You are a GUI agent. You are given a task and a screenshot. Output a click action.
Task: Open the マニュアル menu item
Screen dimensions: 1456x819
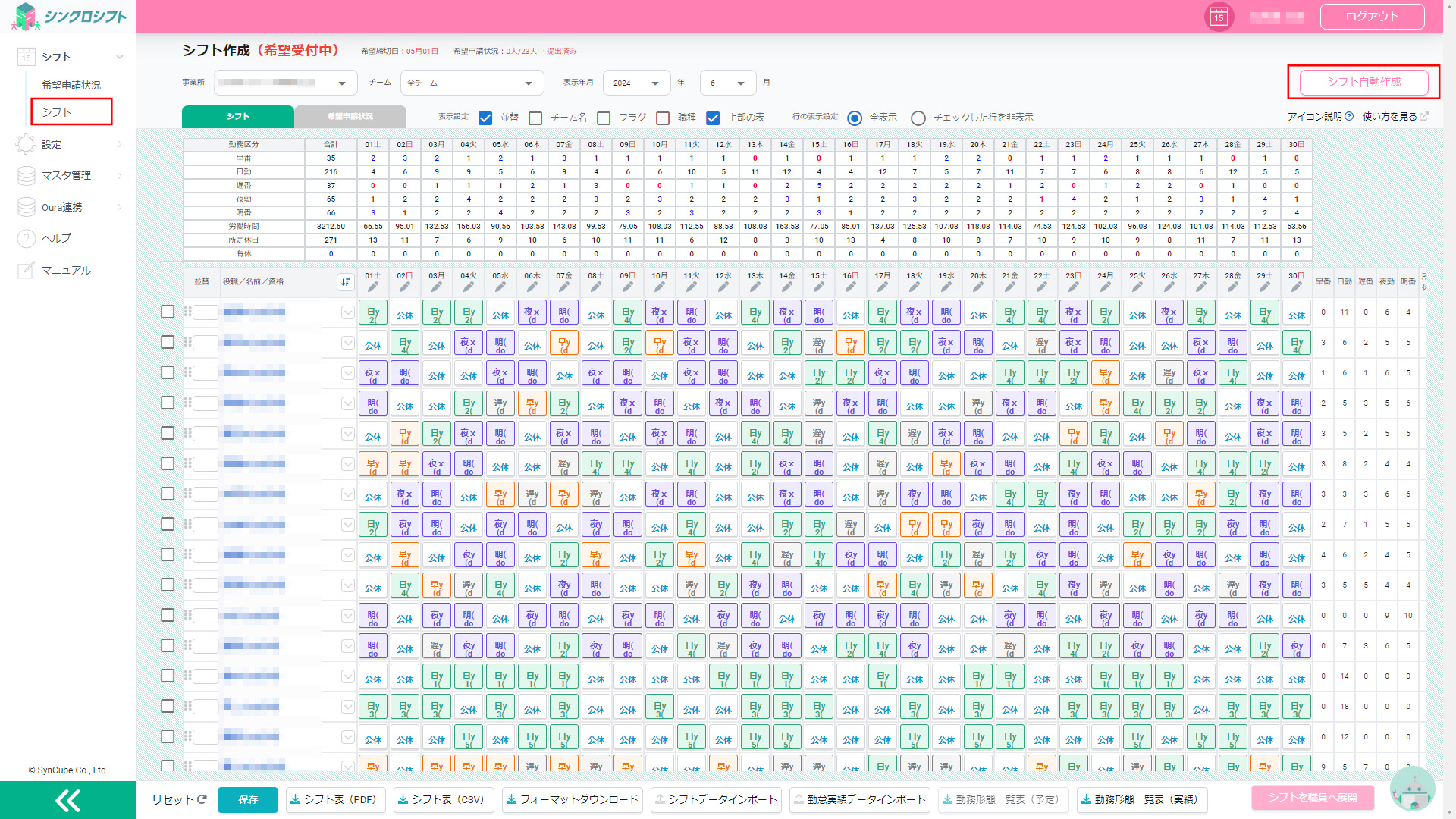click(x=66, y=270)
